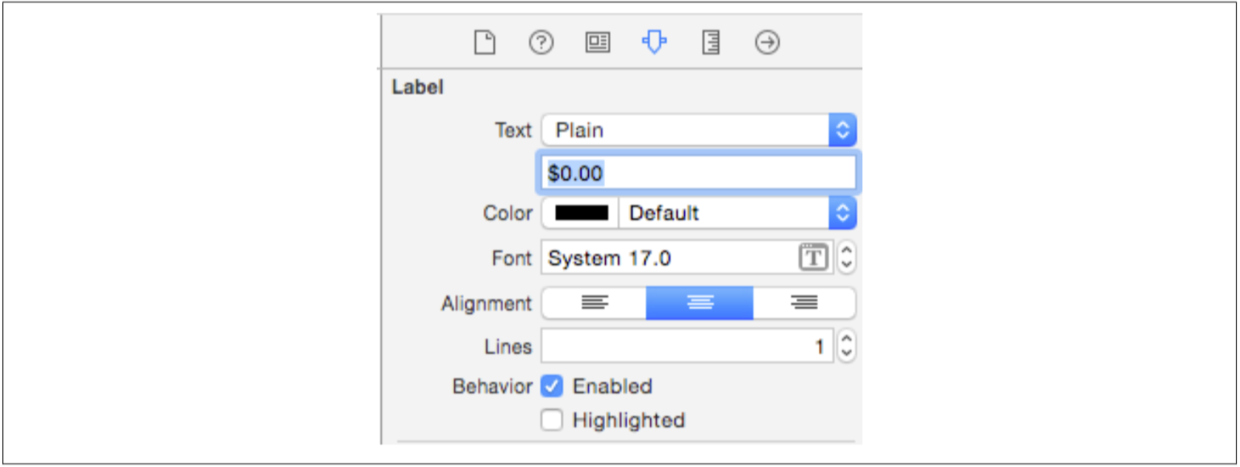Align label text to the right
1240x467 pixels.
[804, 303]
